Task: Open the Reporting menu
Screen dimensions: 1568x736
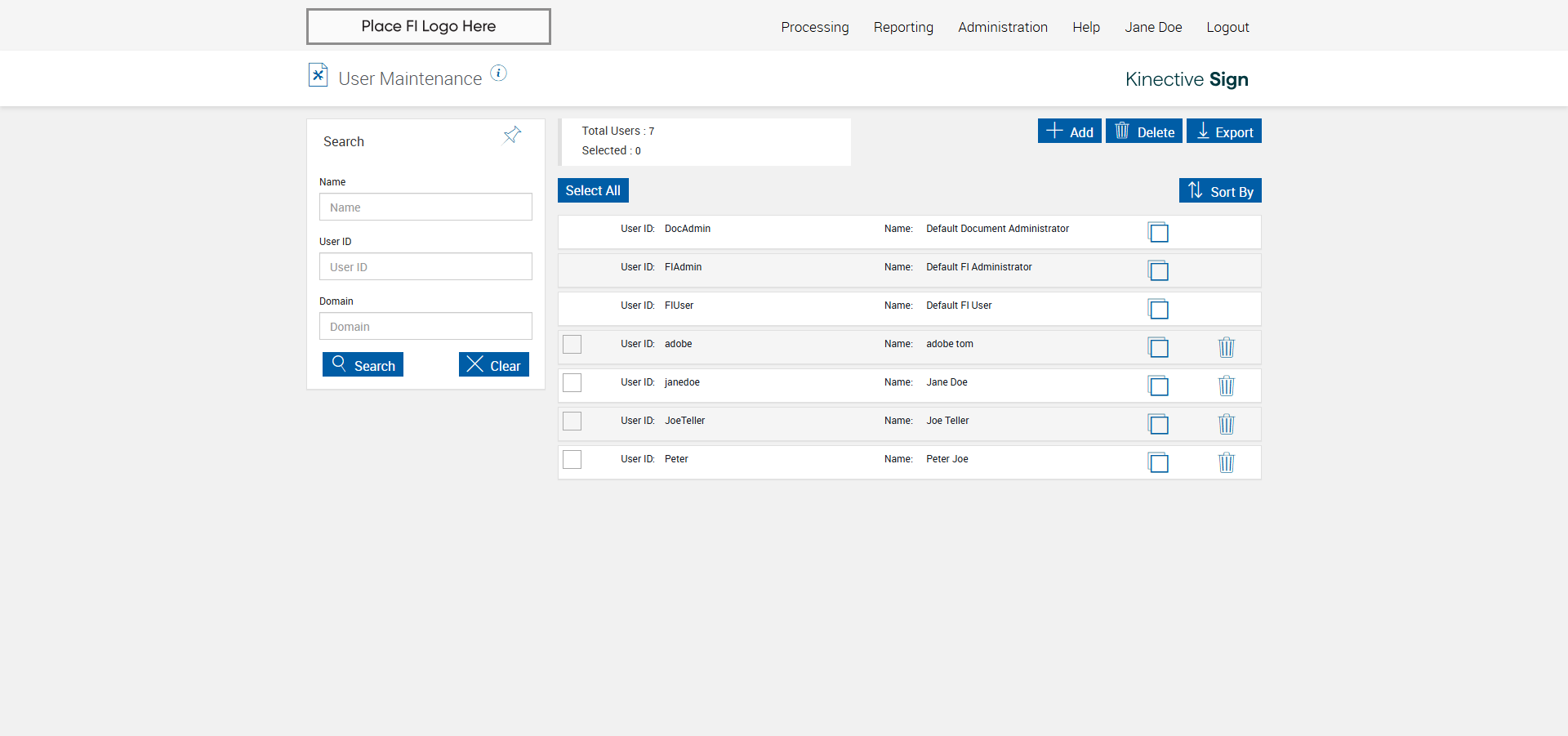Action: pos(903,27)
